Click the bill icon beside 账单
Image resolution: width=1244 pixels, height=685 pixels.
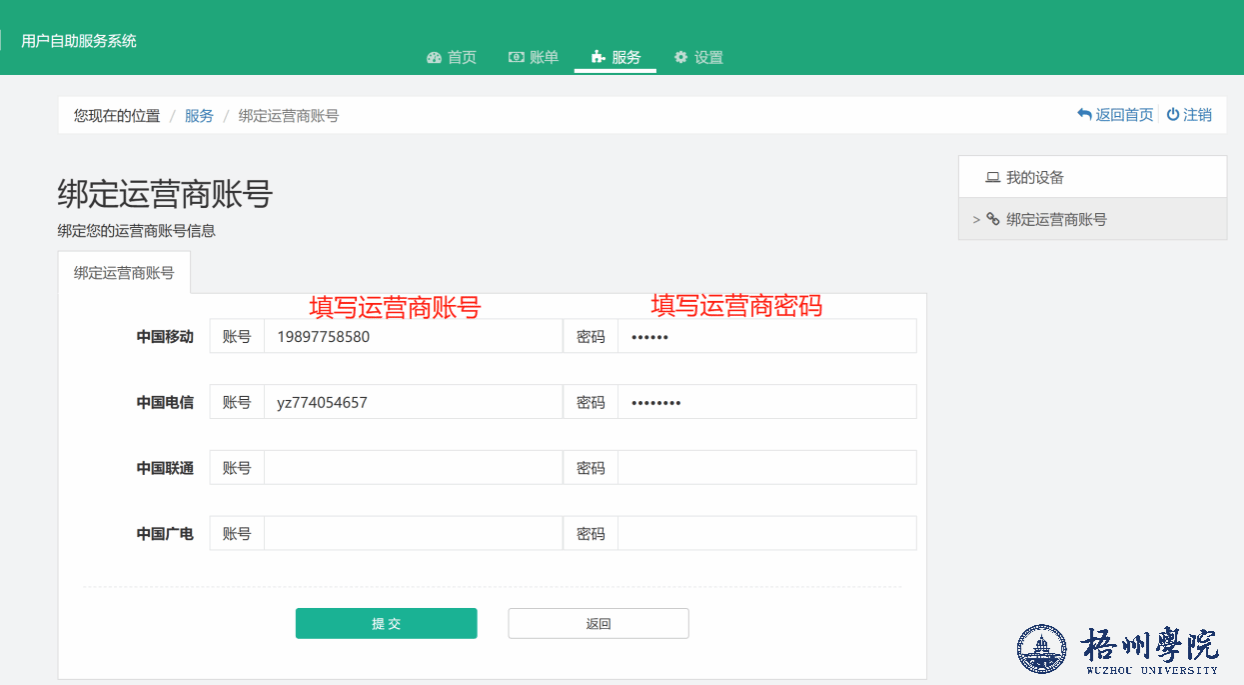click(516, 57)
